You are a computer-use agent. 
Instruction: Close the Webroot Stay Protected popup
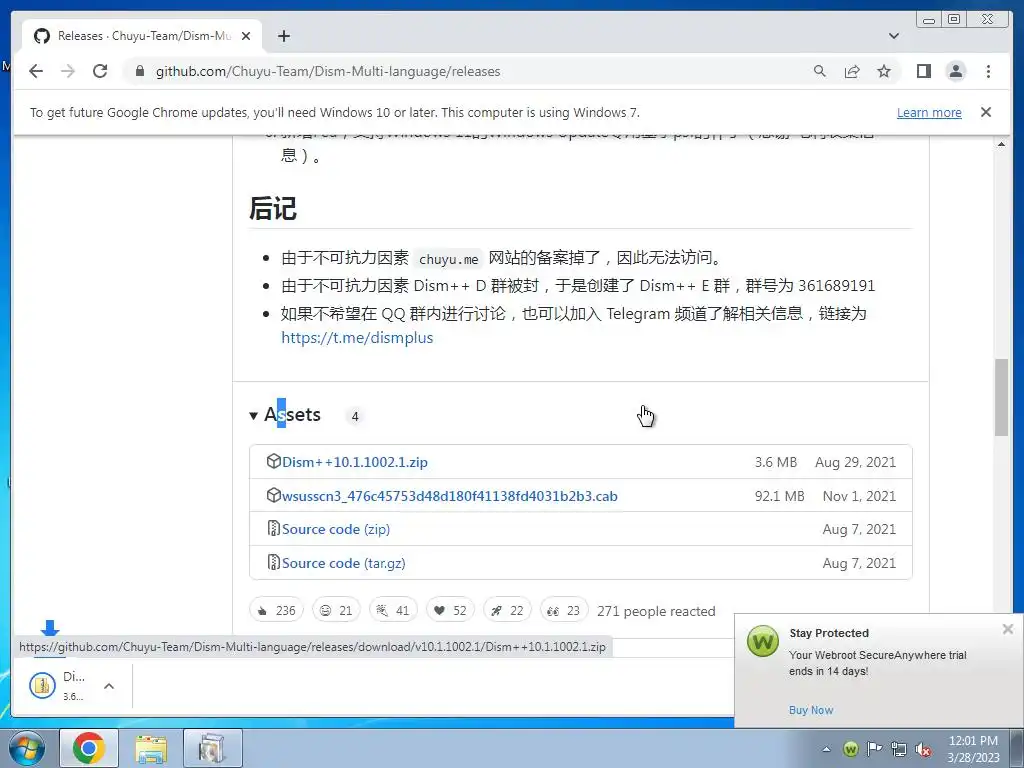[1008, 629]
